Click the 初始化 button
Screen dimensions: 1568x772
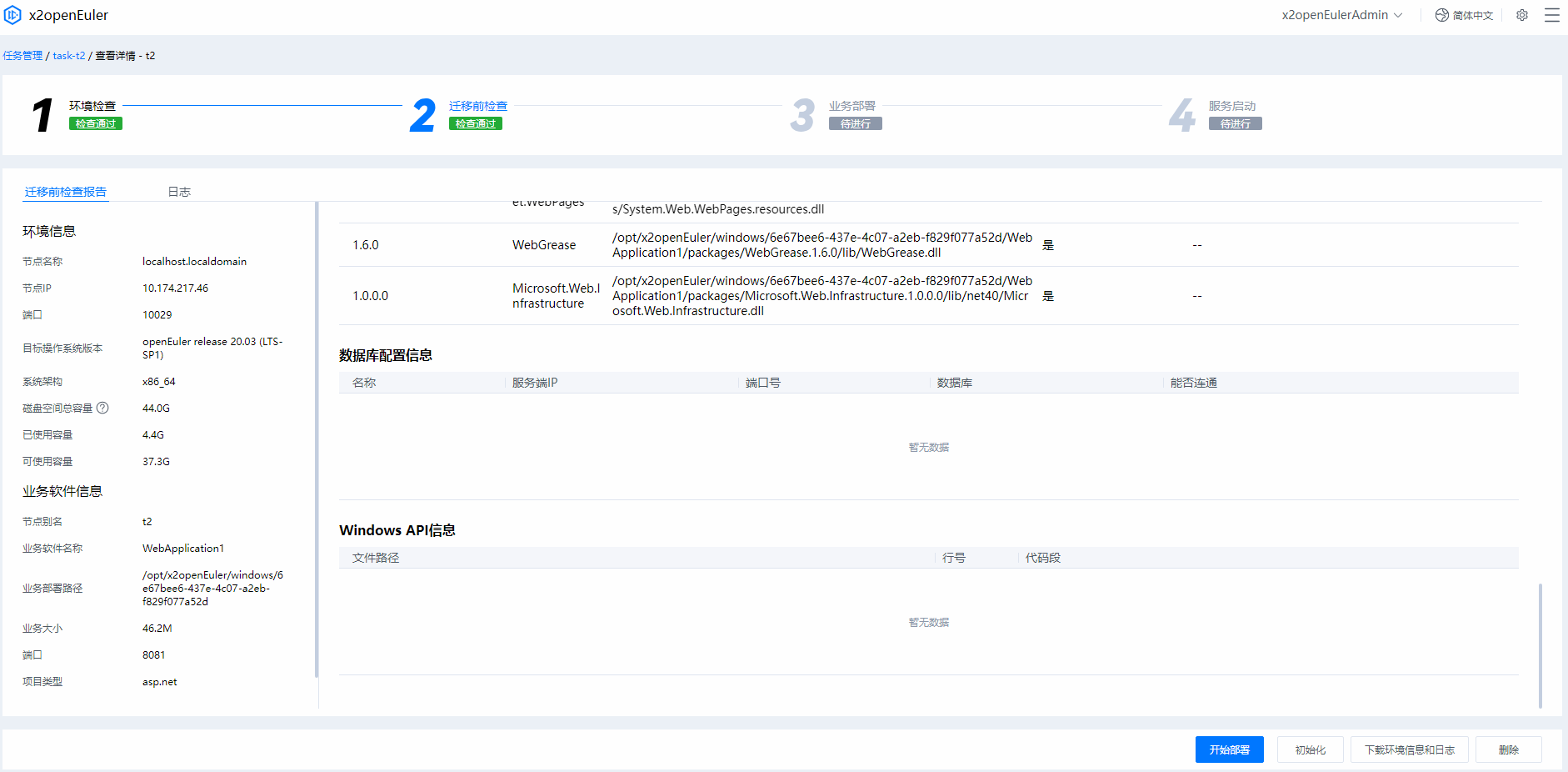(x=1310, y=749)
